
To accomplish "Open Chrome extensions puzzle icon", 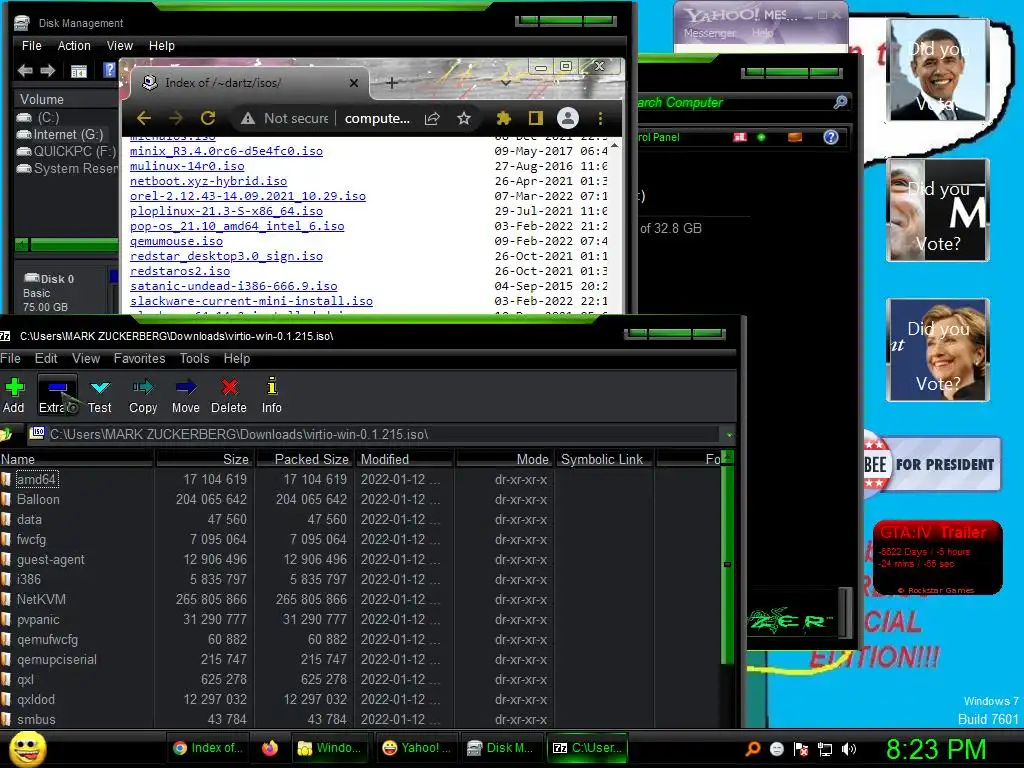I will 504,118.
